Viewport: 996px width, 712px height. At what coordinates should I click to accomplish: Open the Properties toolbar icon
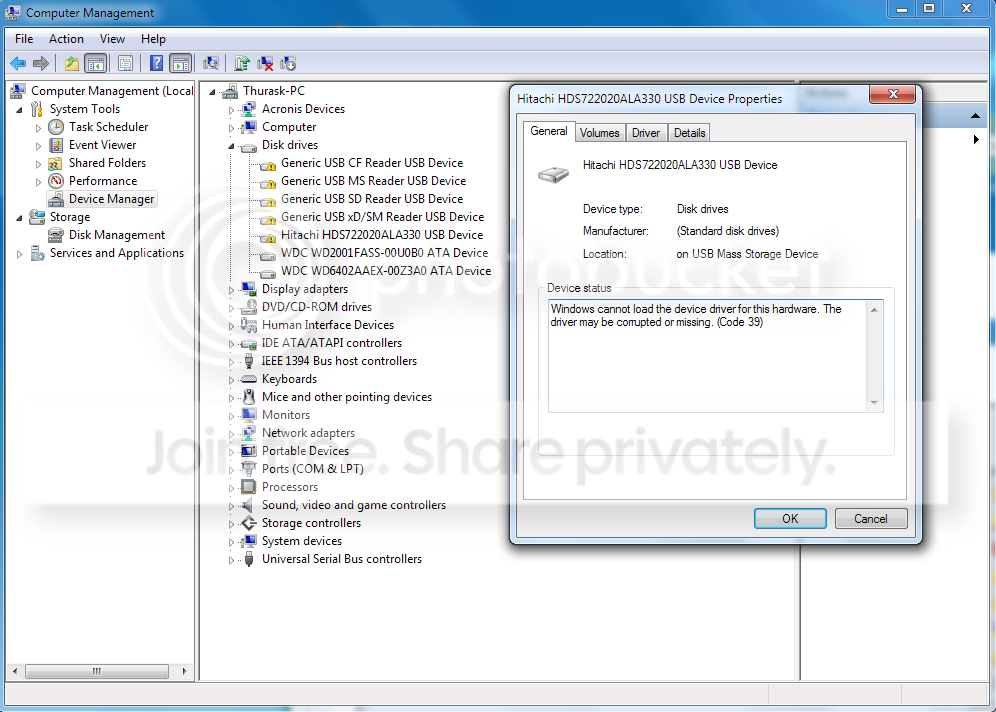click(x=125, y=63)
